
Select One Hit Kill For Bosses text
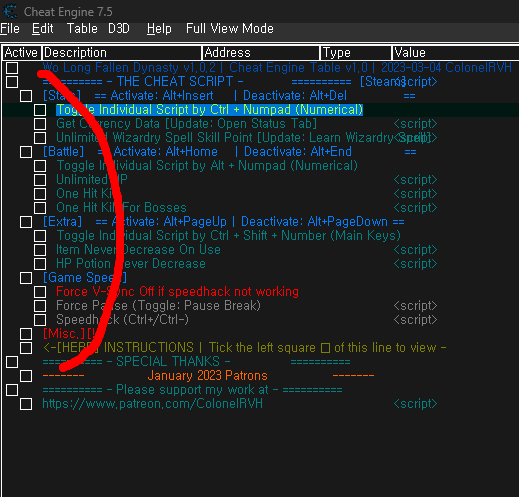pos(121,208)
